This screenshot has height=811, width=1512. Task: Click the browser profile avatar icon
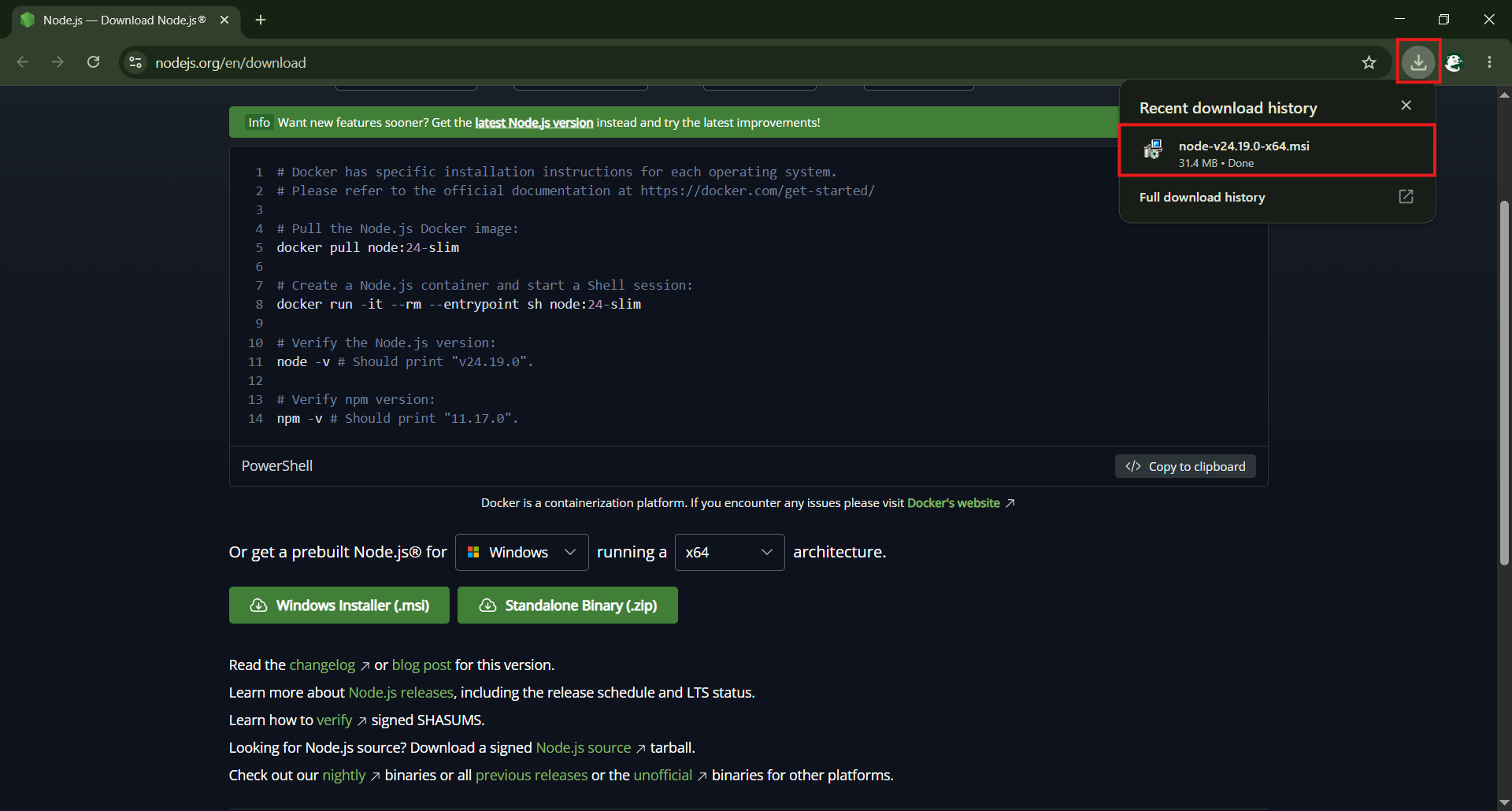[1454, 62]
